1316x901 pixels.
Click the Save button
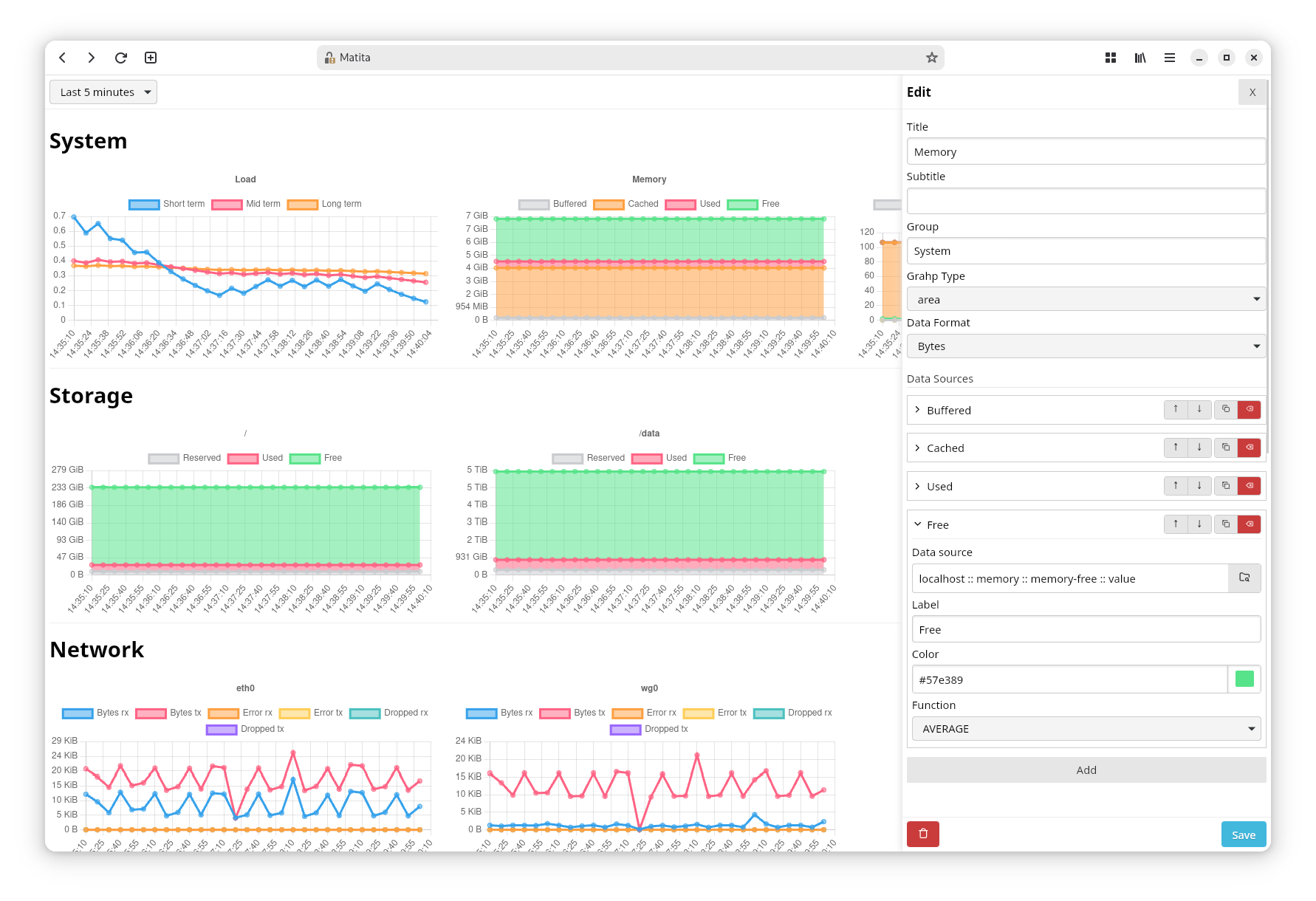click(x=1243, y=835)
